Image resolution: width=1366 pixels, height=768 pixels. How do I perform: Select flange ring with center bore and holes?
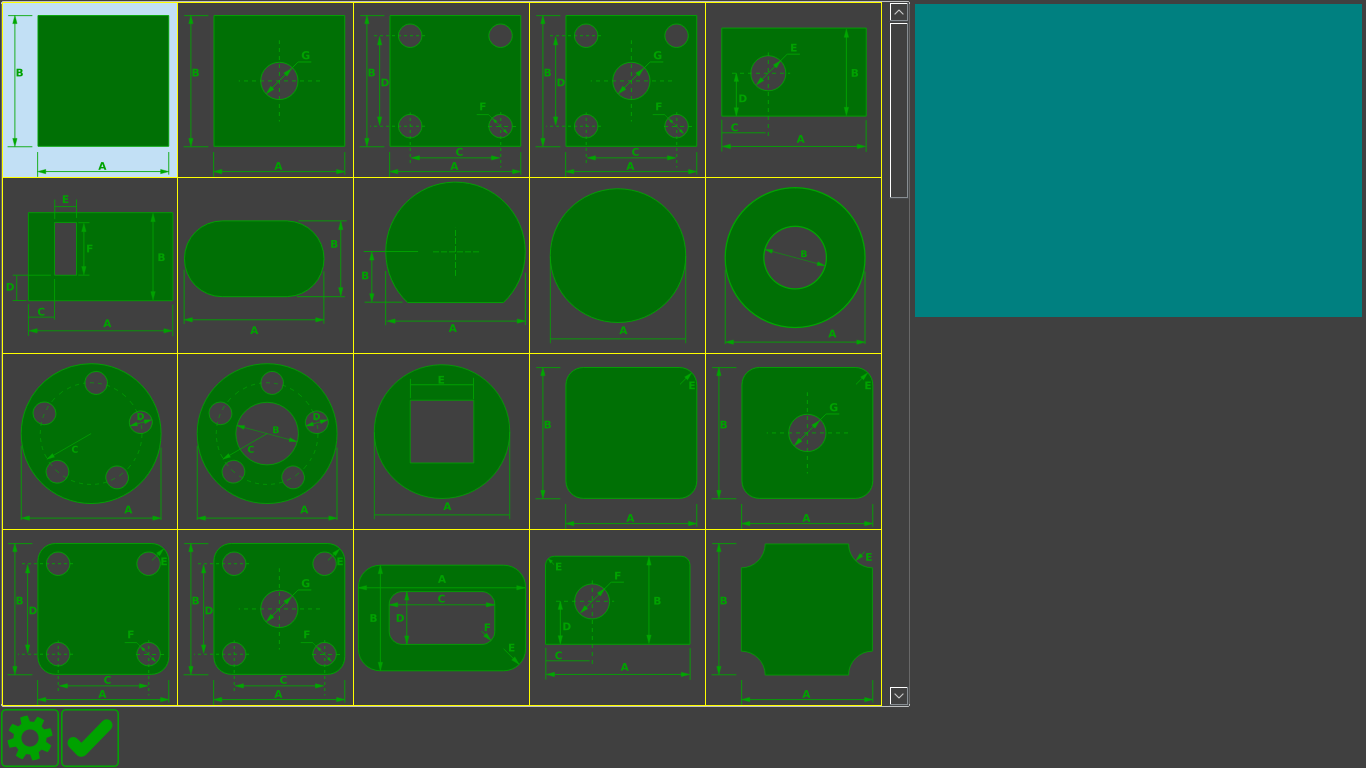266,442
